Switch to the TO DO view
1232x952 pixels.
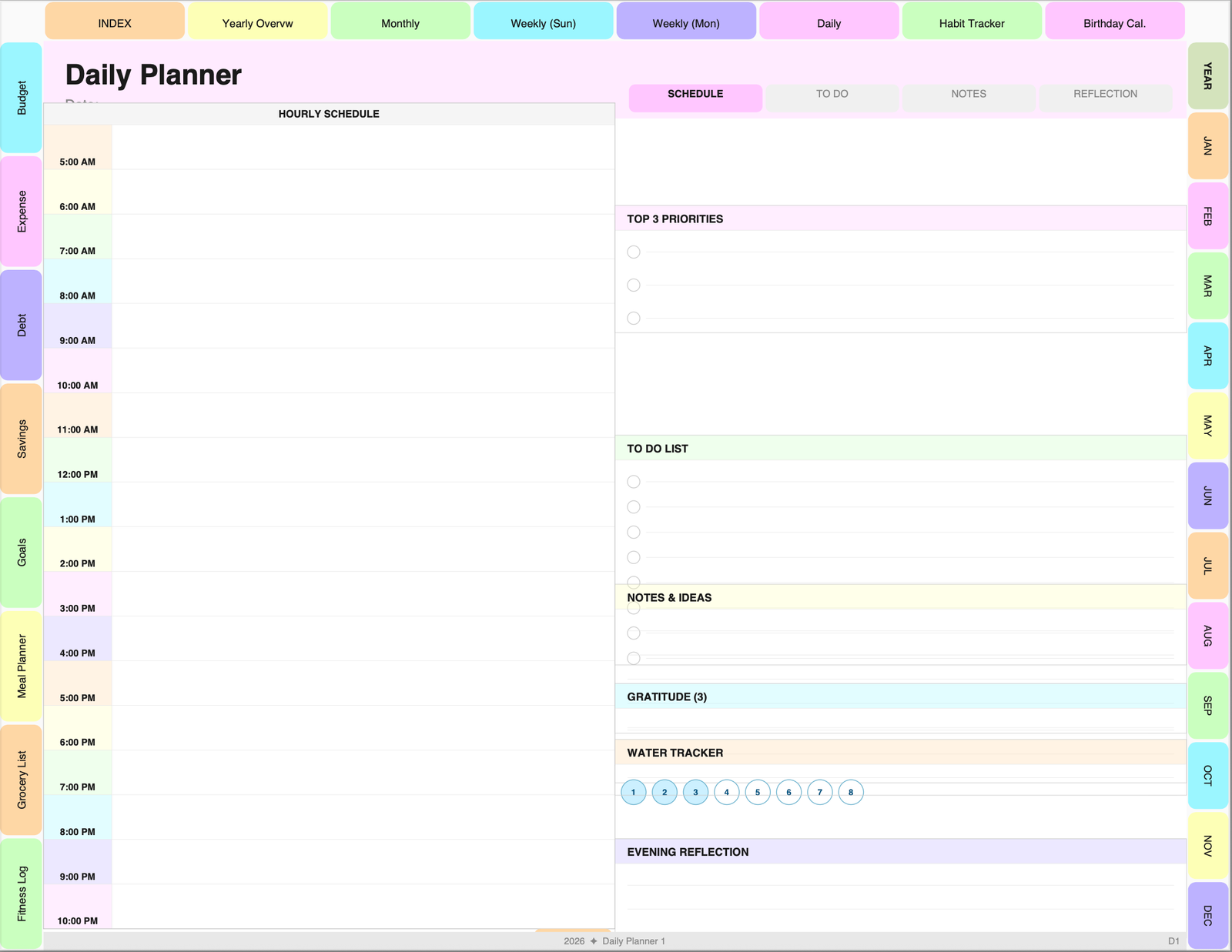click(x=831, y=94)
